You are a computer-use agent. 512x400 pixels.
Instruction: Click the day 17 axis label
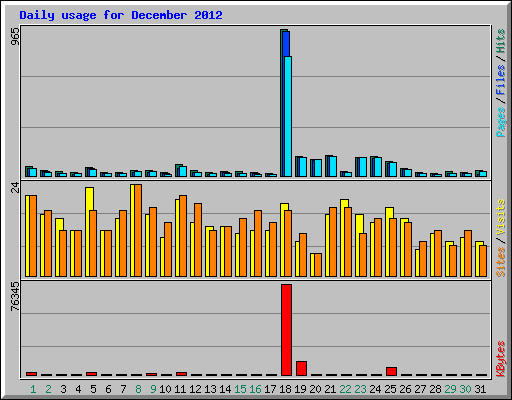click(270, 389)
